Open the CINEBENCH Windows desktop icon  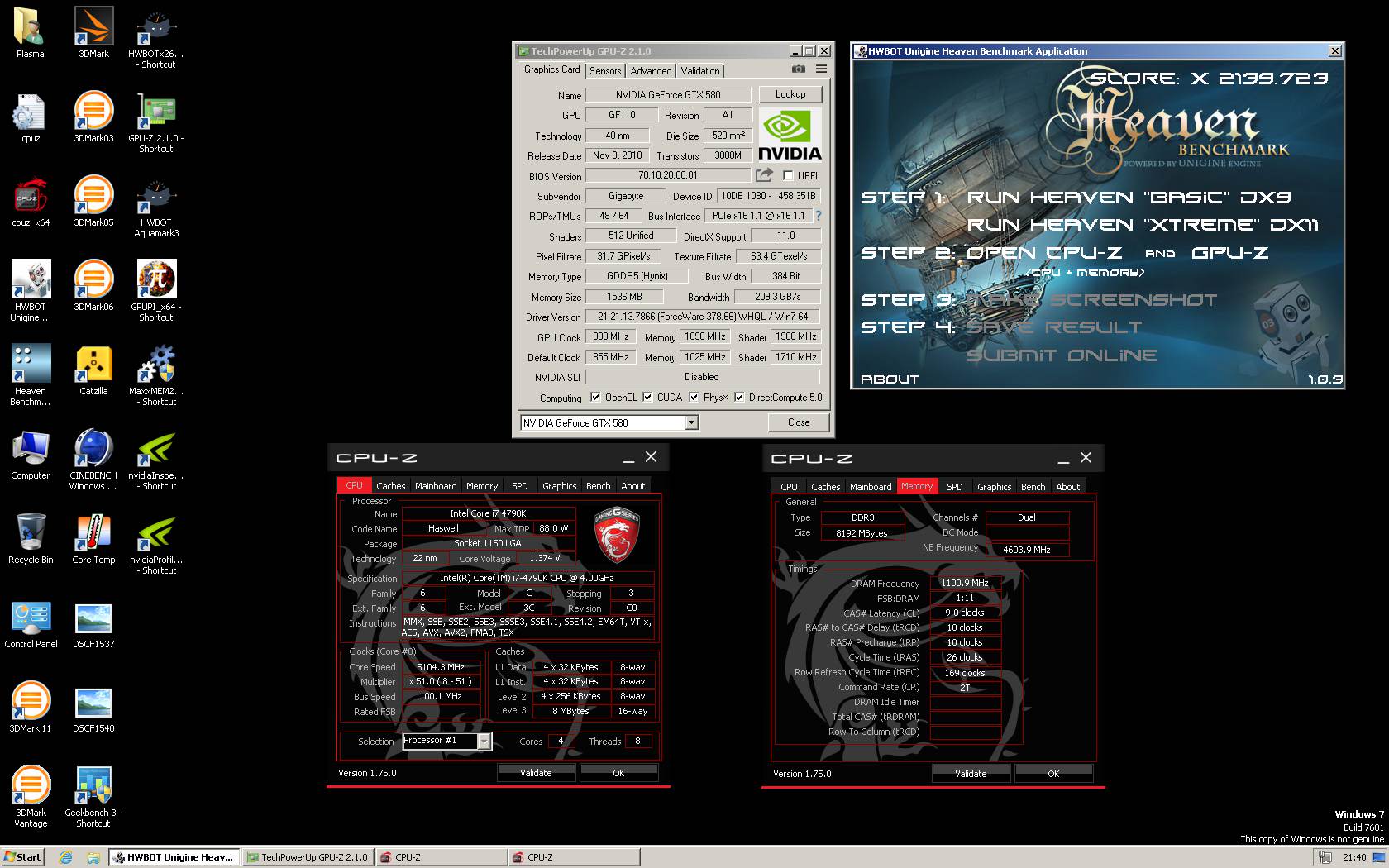[93, 460]
